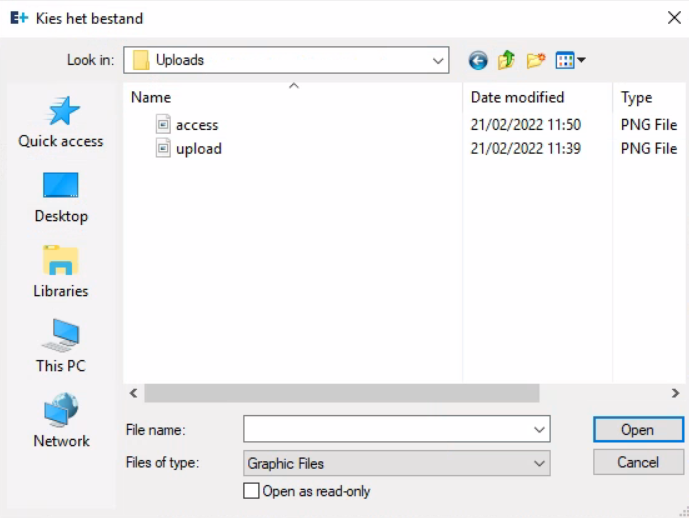The width and height of the screenshot is (689, 518).
Task: Select the access PNG file
Action: pyautogui.click(x=196, y=125)
